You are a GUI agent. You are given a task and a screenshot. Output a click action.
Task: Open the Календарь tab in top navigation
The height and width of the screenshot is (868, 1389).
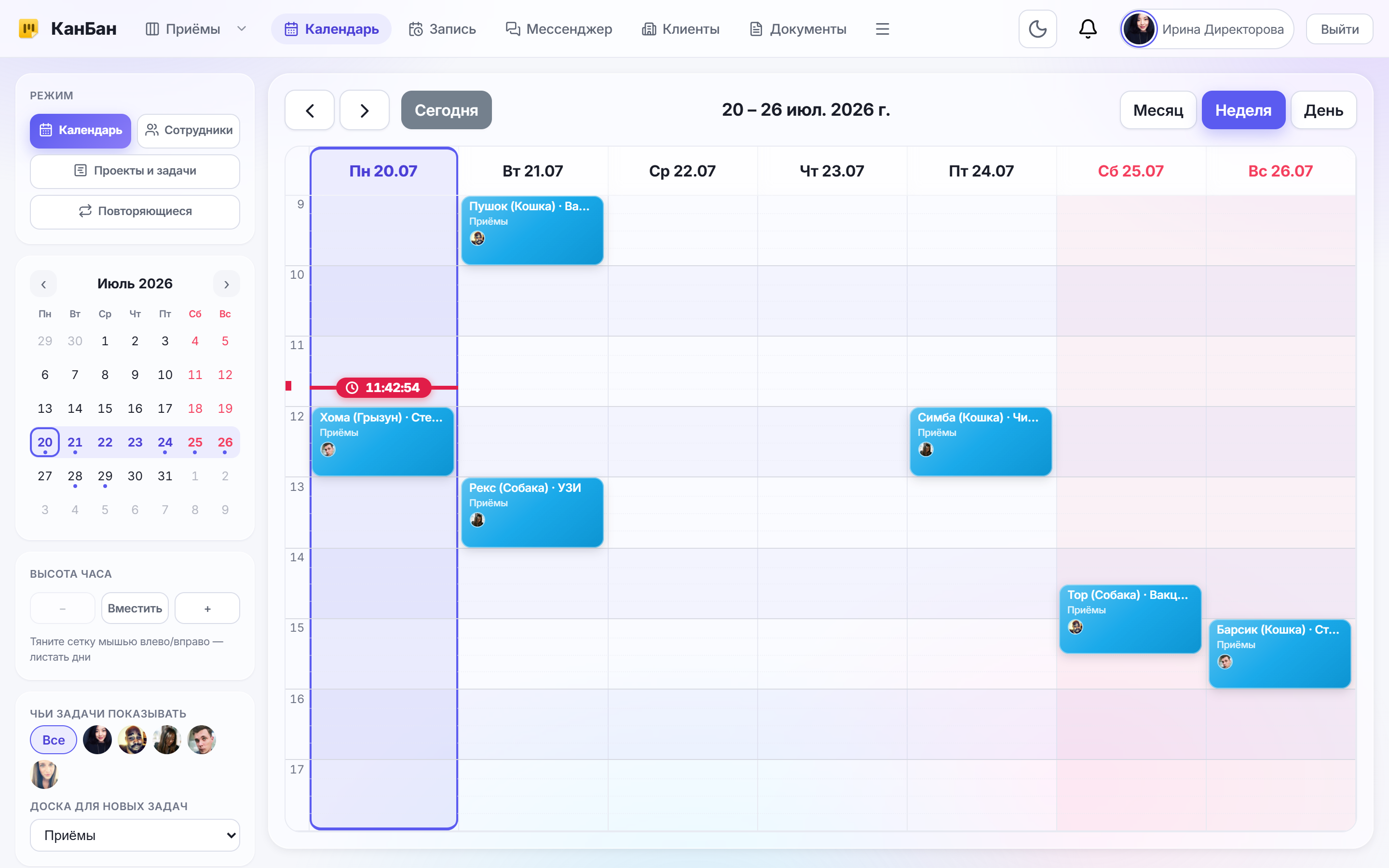click(x=331, y=29)
